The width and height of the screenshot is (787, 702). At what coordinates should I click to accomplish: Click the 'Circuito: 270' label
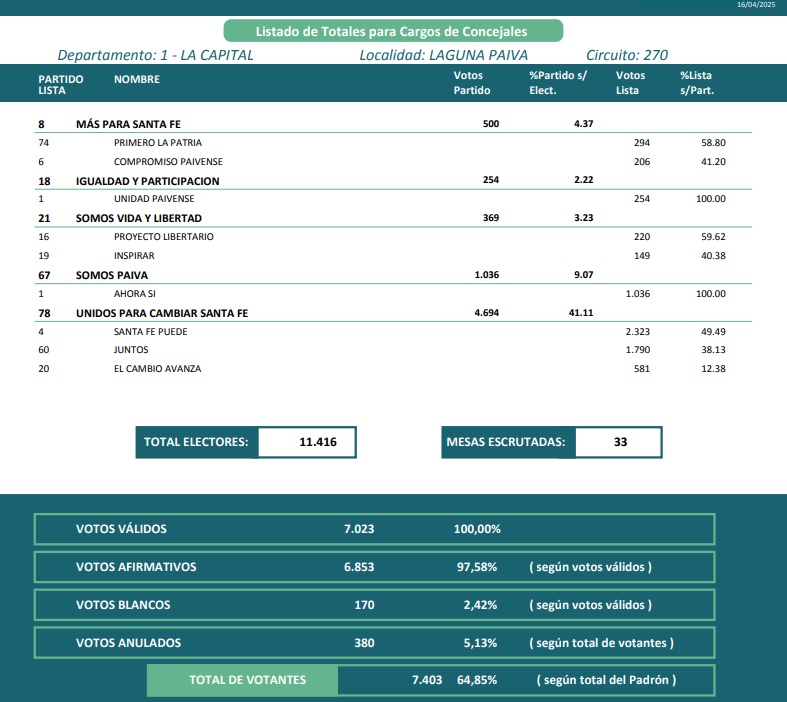[626, 55]
